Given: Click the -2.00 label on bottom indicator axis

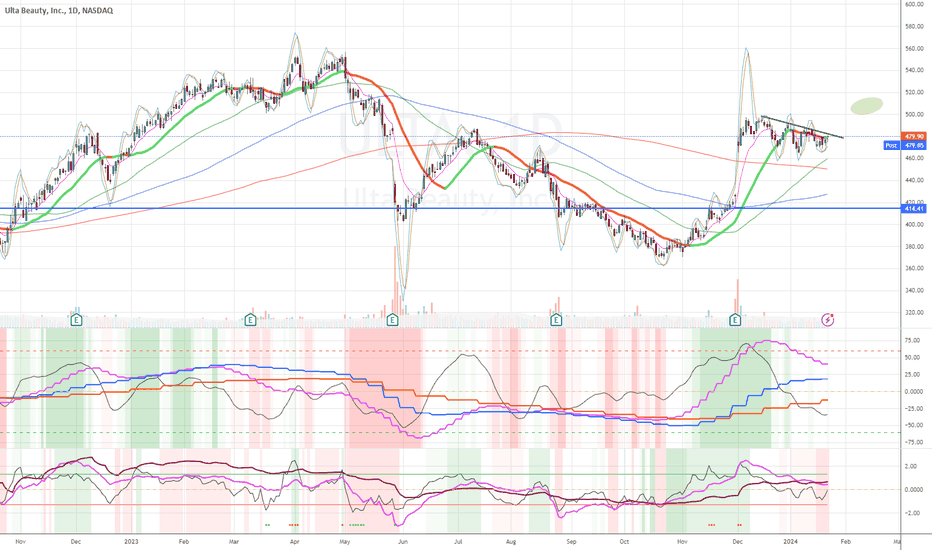Looking at the screenshot, I should coord(910,513).
